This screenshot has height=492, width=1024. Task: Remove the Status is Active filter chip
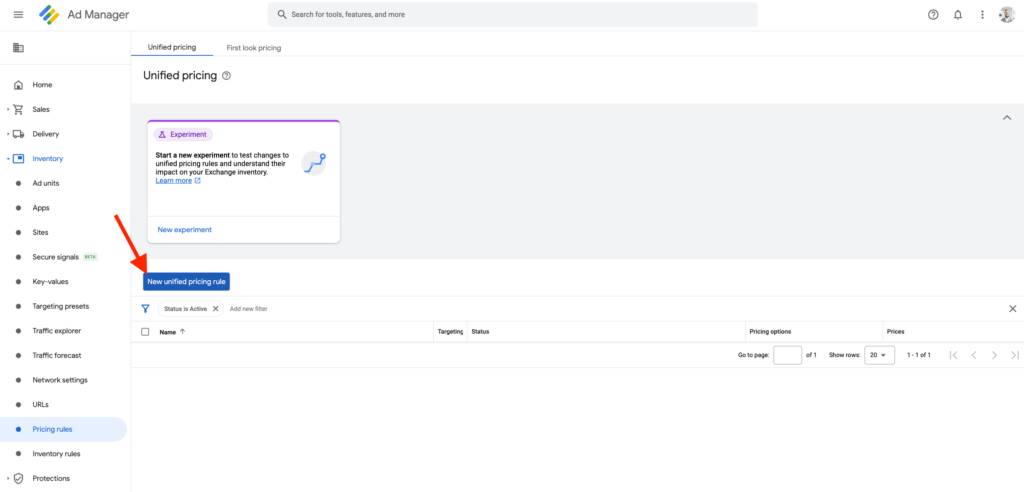click(215, 309)
